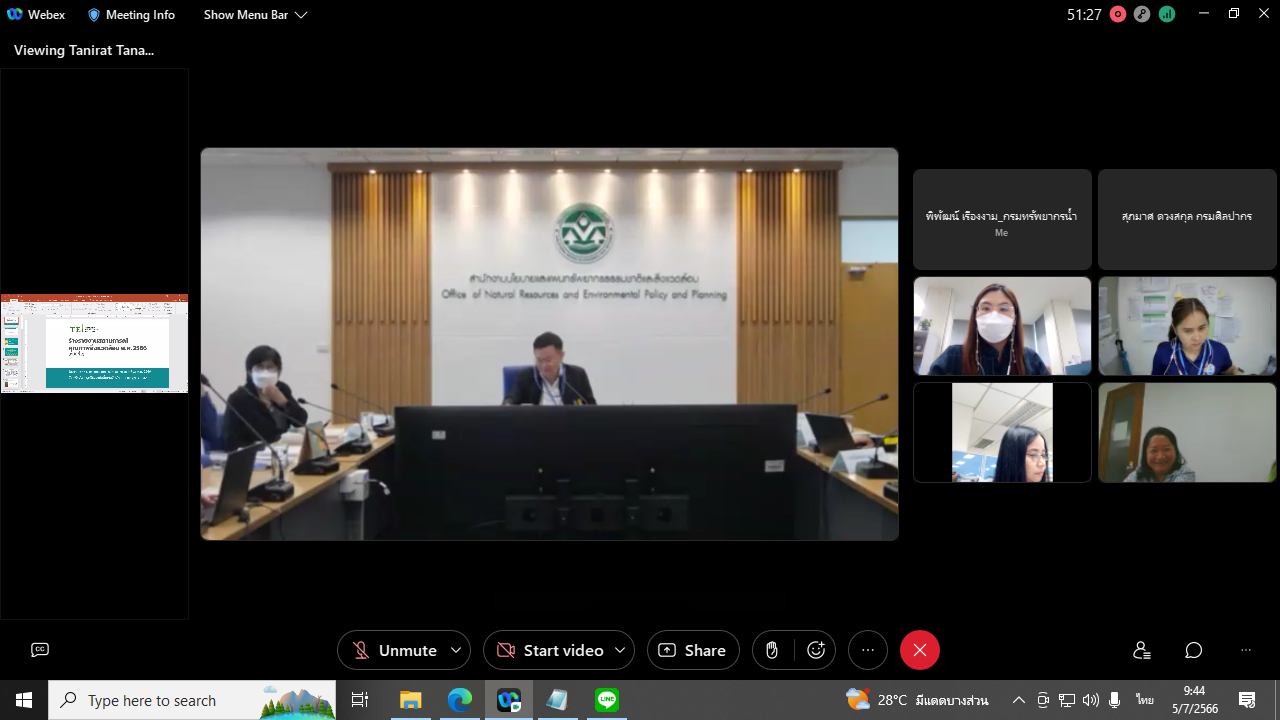Click the Share button

tap(693, 650)
